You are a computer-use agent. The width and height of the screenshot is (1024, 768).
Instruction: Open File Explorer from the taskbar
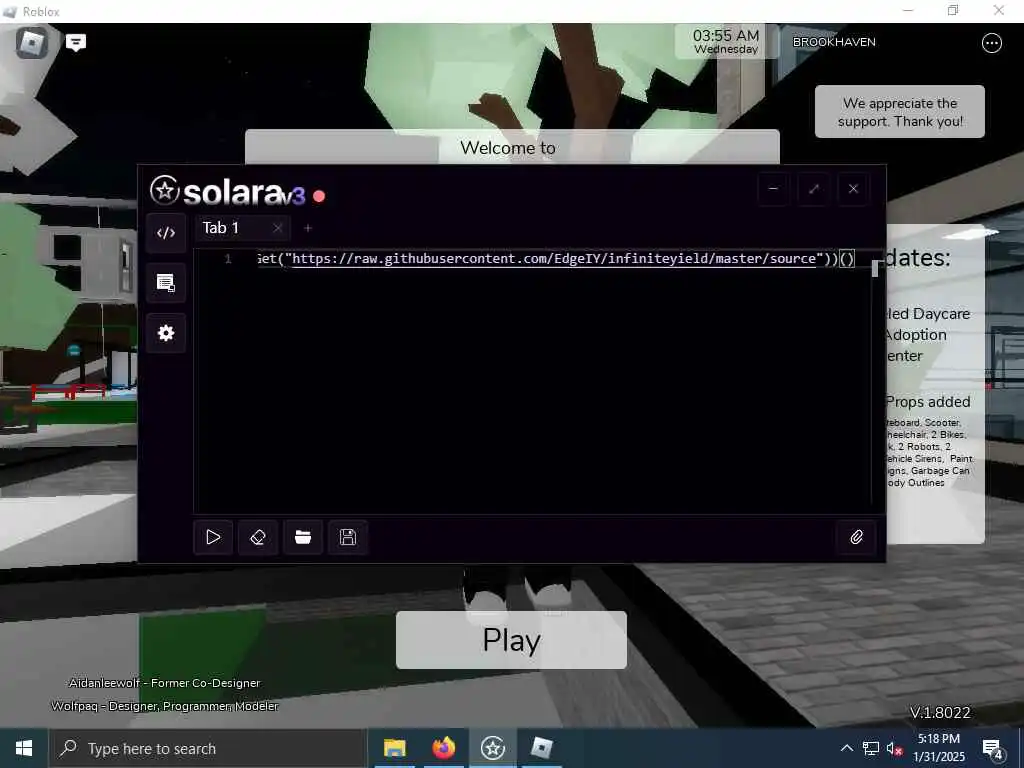coord(394,748)
